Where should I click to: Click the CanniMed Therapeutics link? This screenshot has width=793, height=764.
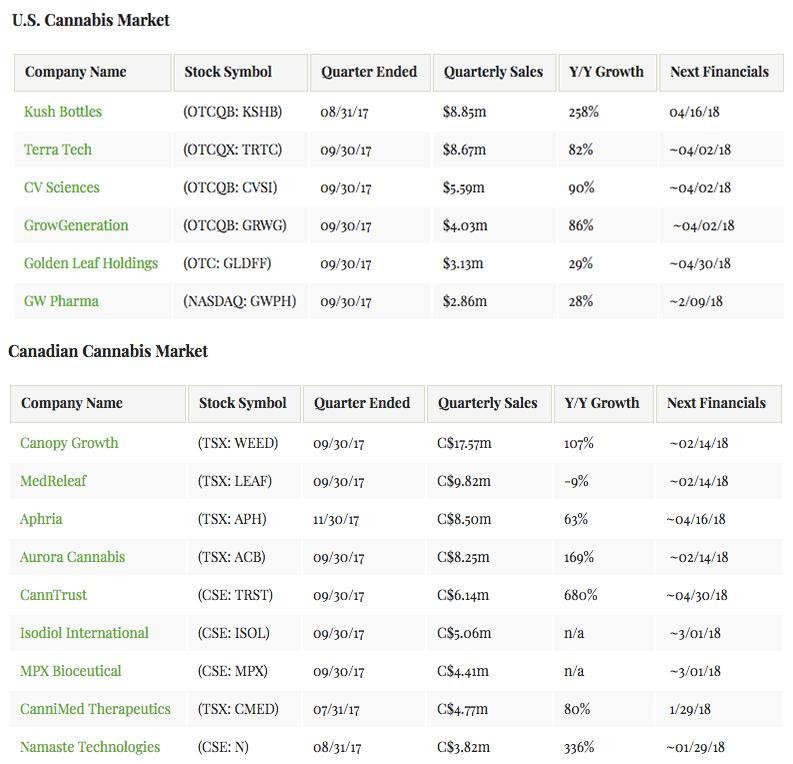[x=95, y=709]
